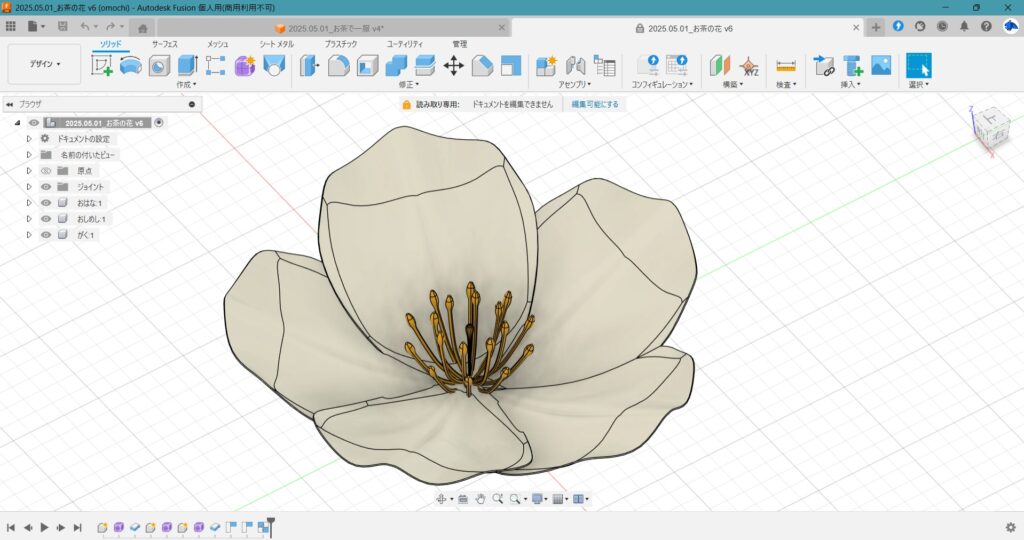
Task: Expand the ドキュメントの設定 tree node
Action: [x=29, y=139]
